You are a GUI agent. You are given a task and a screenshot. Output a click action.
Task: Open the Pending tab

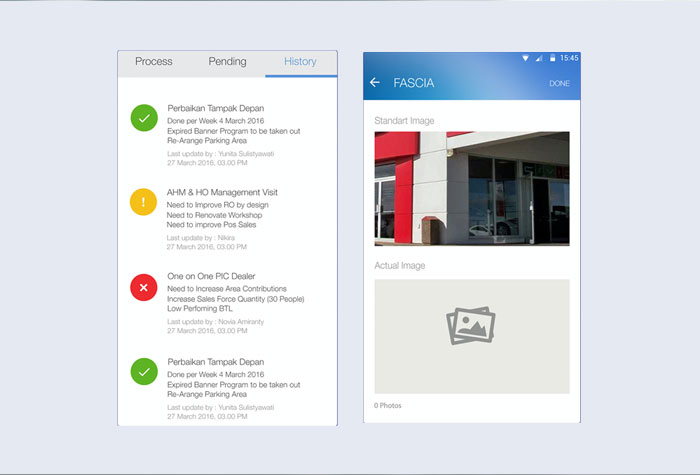pos(227,62)
